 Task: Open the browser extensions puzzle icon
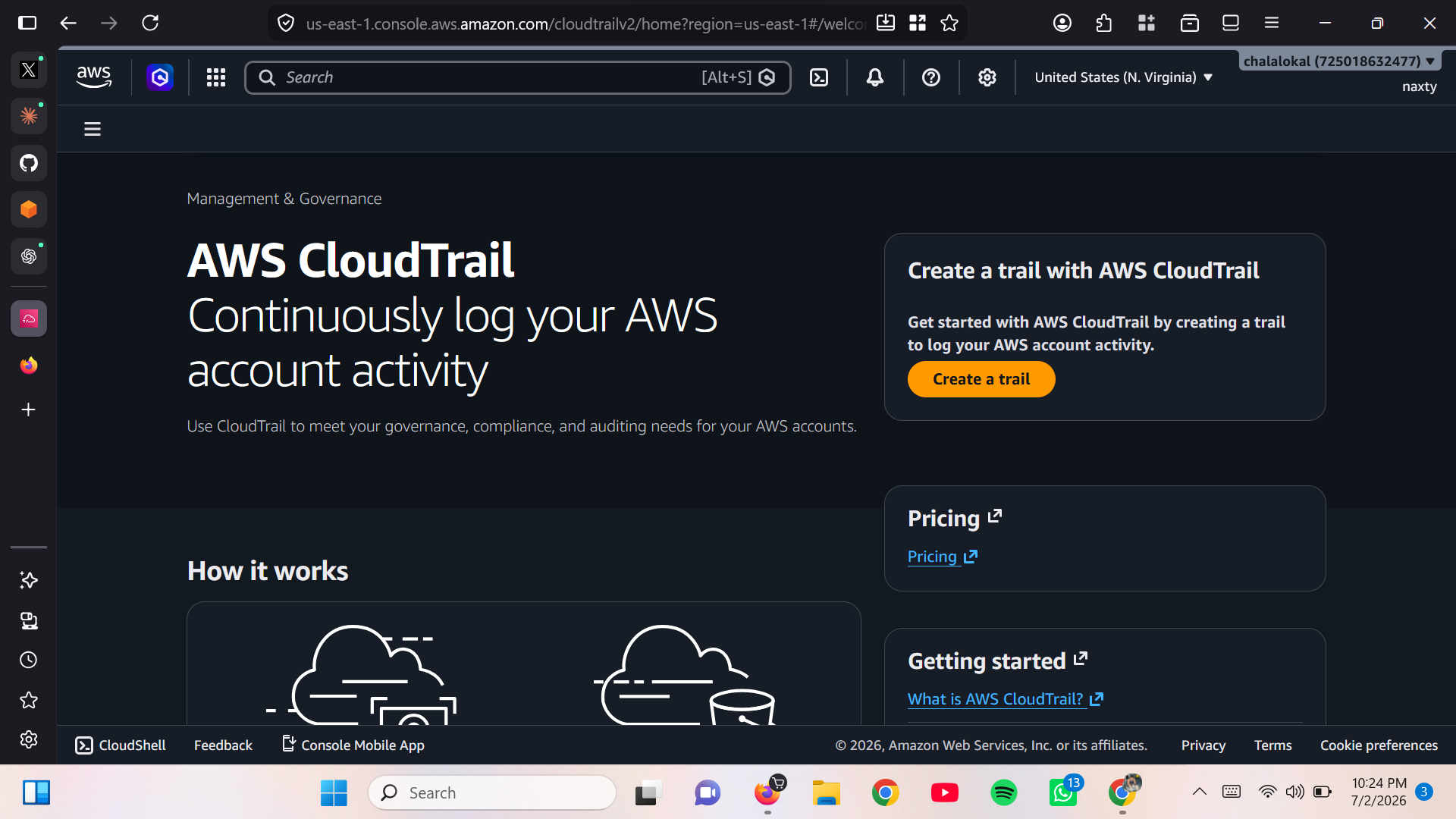[x=1104, y=24]
